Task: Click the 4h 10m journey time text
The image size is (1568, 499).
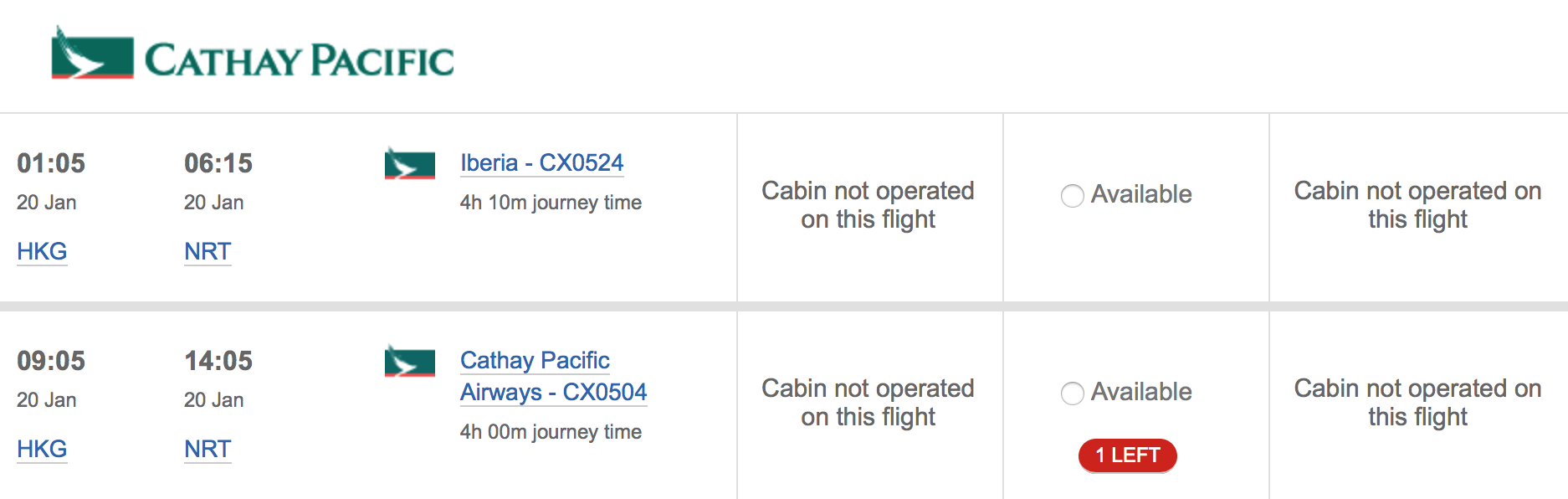Action: pyautogui.click(x=551, y=203)
